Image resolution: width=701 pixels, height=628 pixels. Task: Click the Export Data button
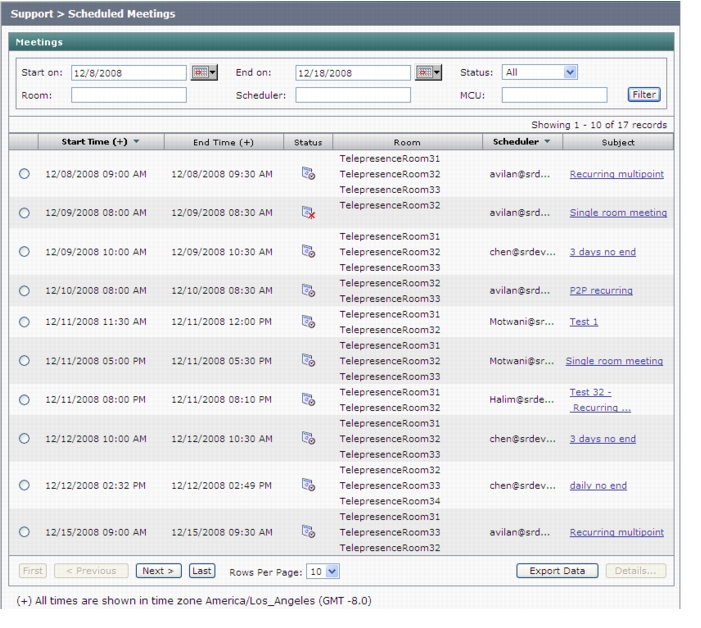(557, 571)
